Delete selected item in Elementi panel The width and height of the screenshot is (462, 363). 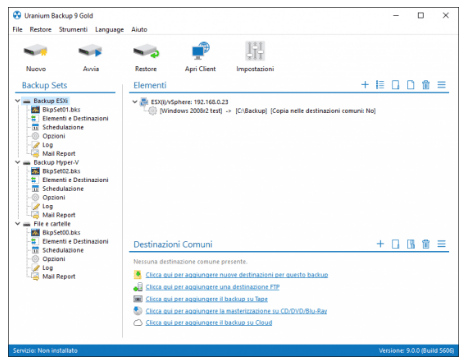tap(426, 85)
